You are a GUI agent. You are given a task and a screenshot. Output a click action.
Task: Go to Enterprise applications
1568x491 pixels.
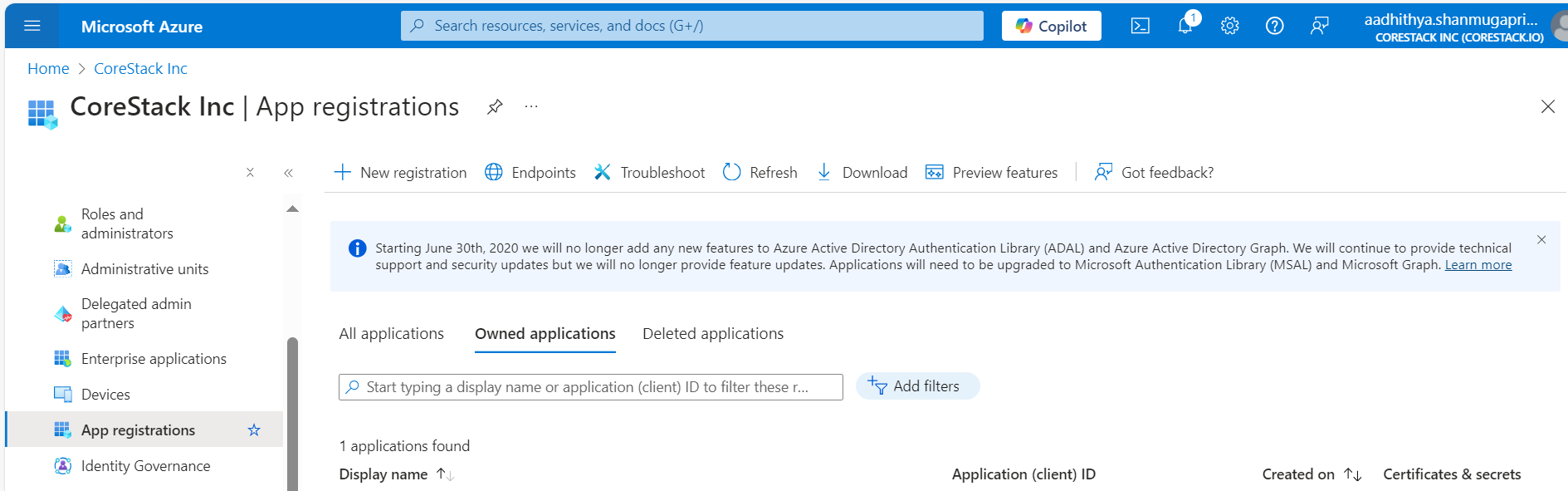[144, 359]
